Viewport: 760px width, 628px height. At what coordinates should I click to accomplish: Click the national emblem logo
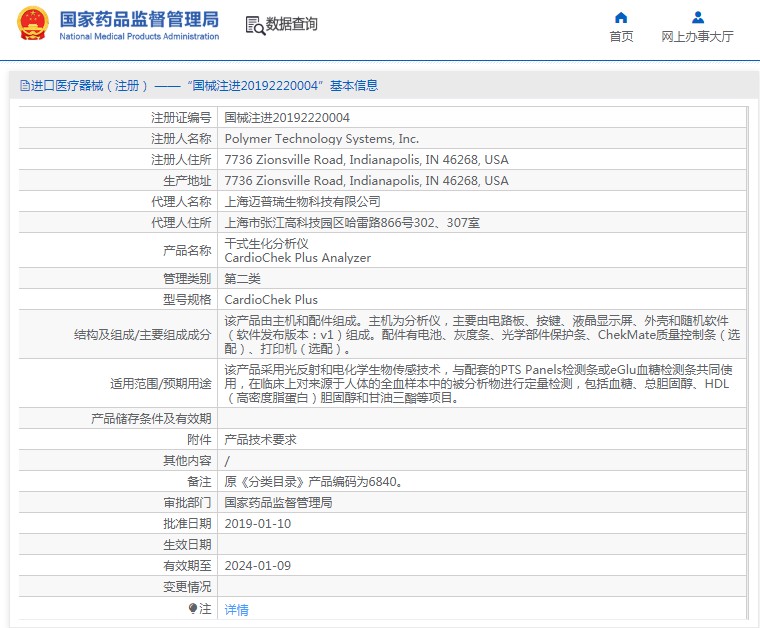point(32,23)
